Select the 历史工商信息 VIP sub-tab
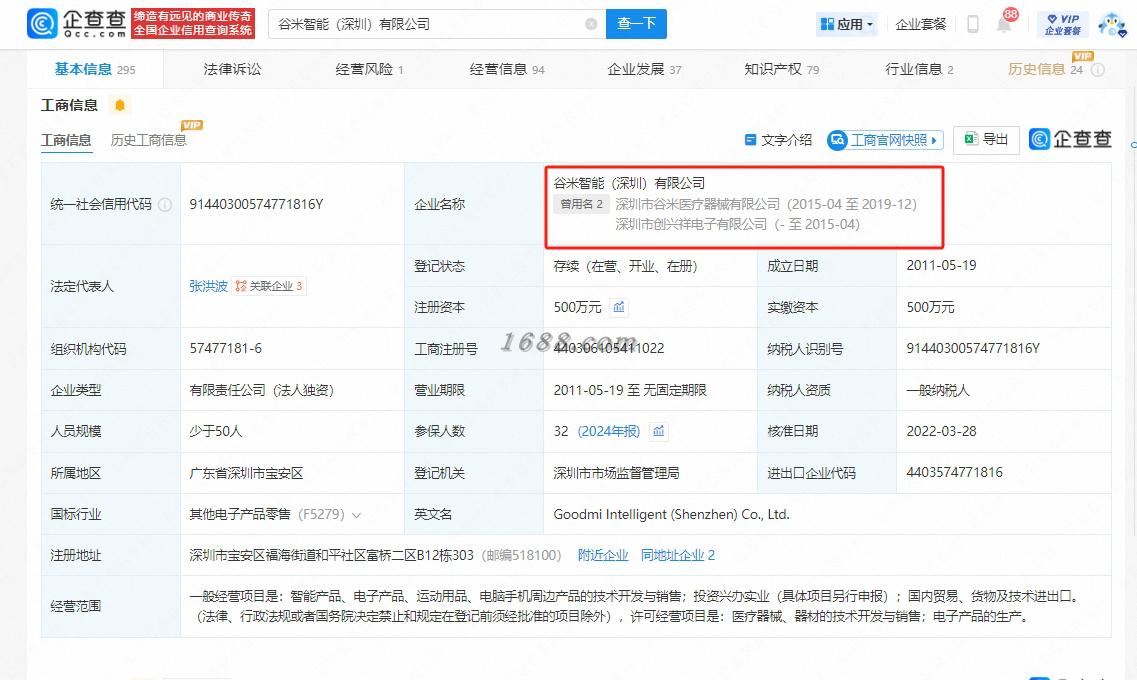This screenshot has height=680, width=1137. click(x=149, y=140)
